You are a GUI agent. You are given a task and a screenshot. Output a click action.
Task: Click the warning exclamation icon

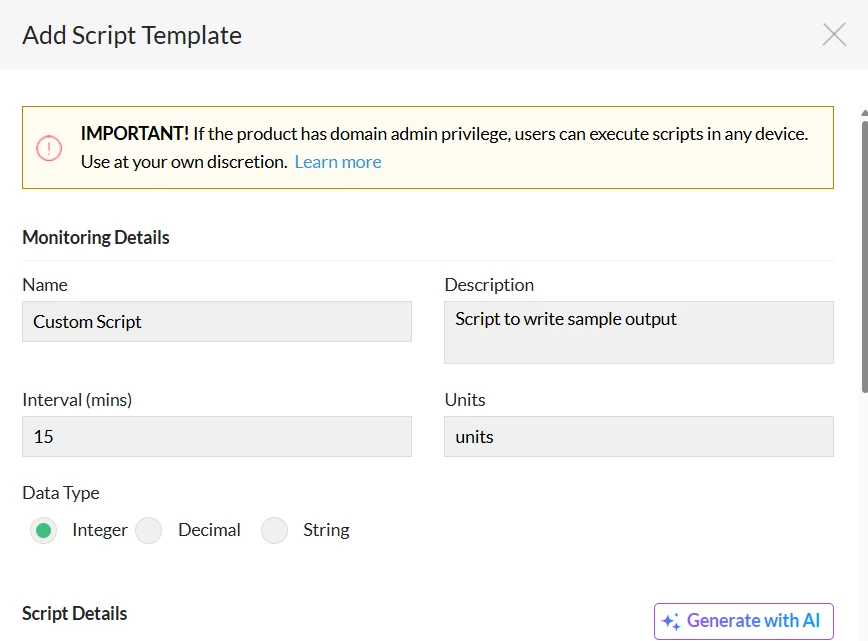point(49,148)
